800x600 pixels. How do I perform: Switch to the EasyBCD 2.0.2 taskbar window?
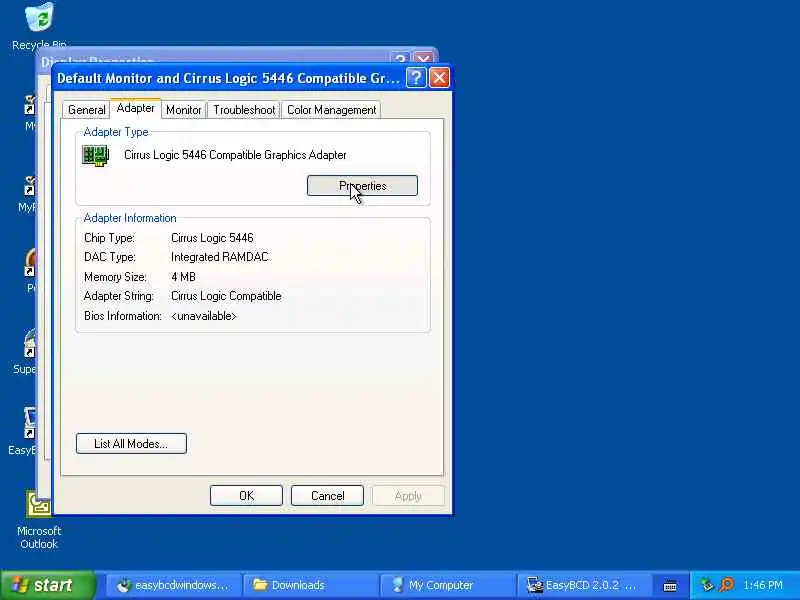click(583, 585)
